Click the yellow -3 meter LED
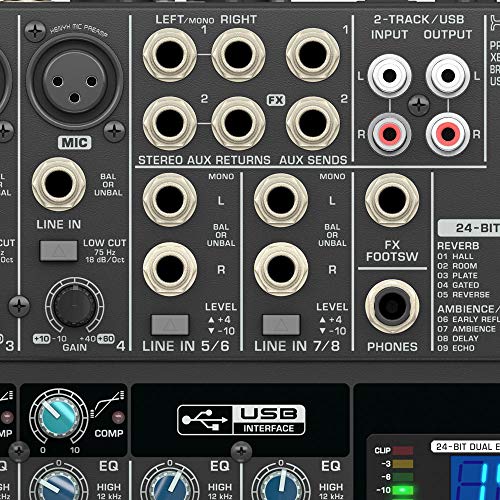 click(403, 464)
